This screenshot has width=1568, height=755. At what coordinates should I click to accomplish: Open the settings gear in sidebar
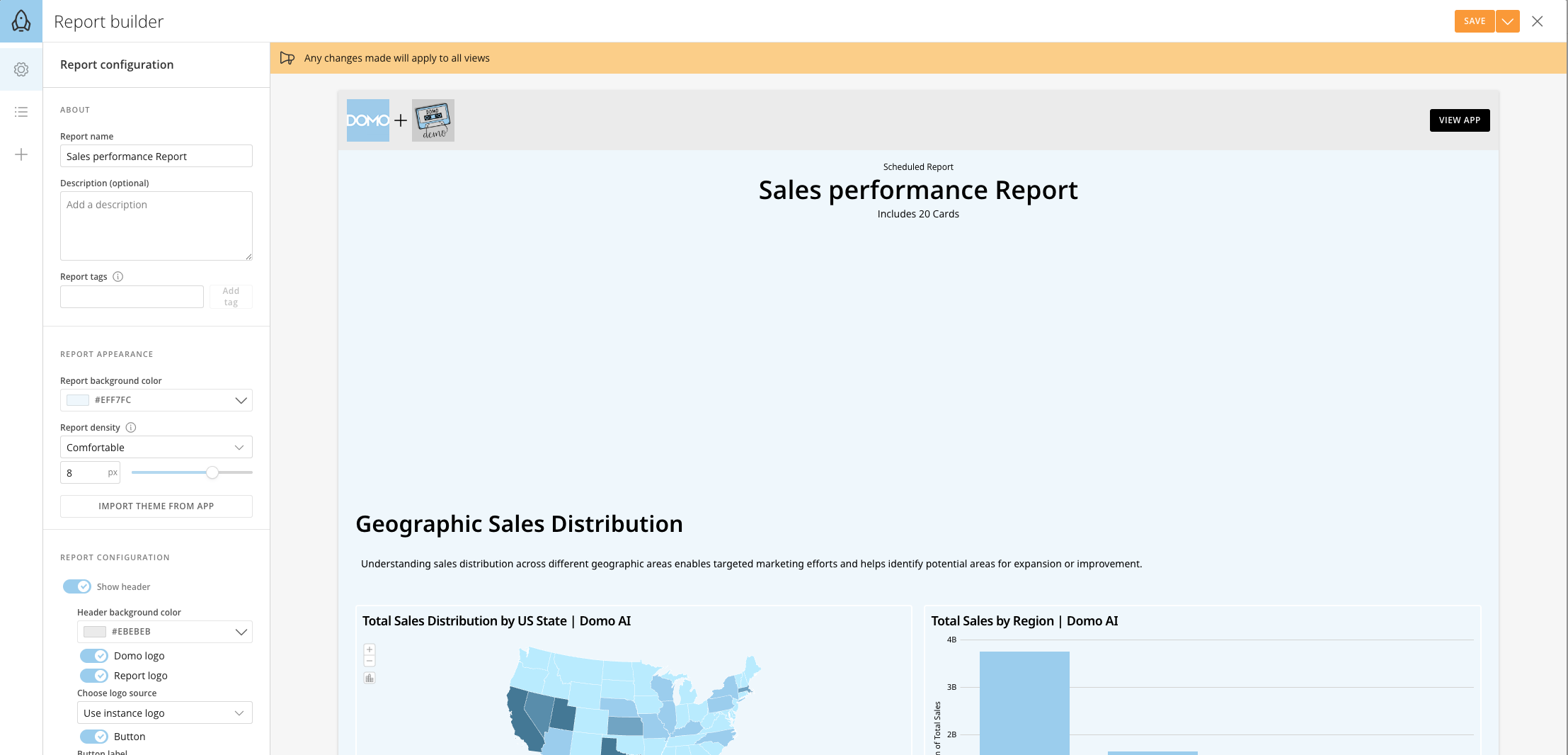pos(21,69)
